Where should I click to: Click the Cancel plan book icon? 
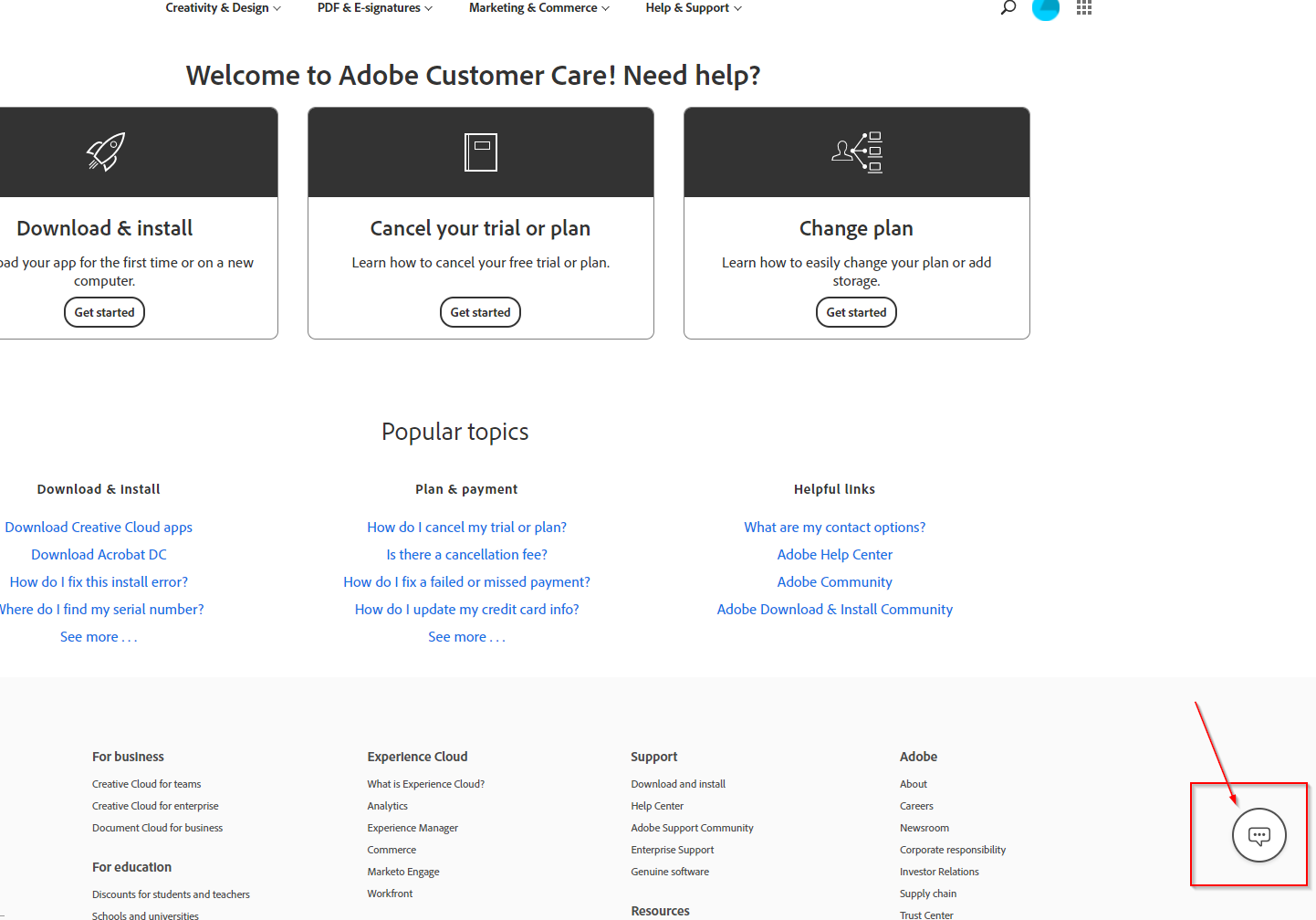tap(481, 152)
